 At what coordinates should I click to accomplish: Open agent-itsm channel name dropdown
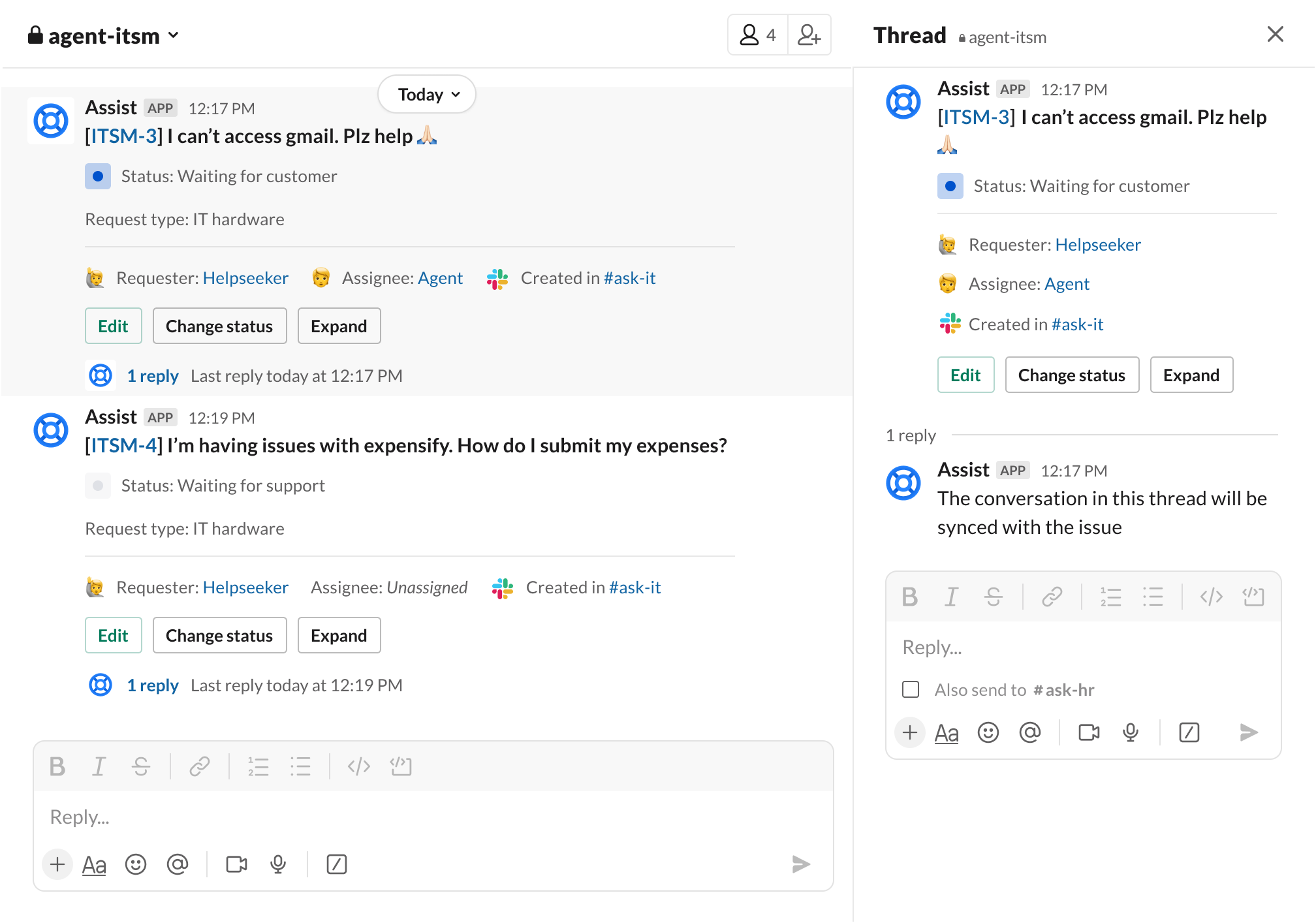pyautogui.click(x=104, y=35)
